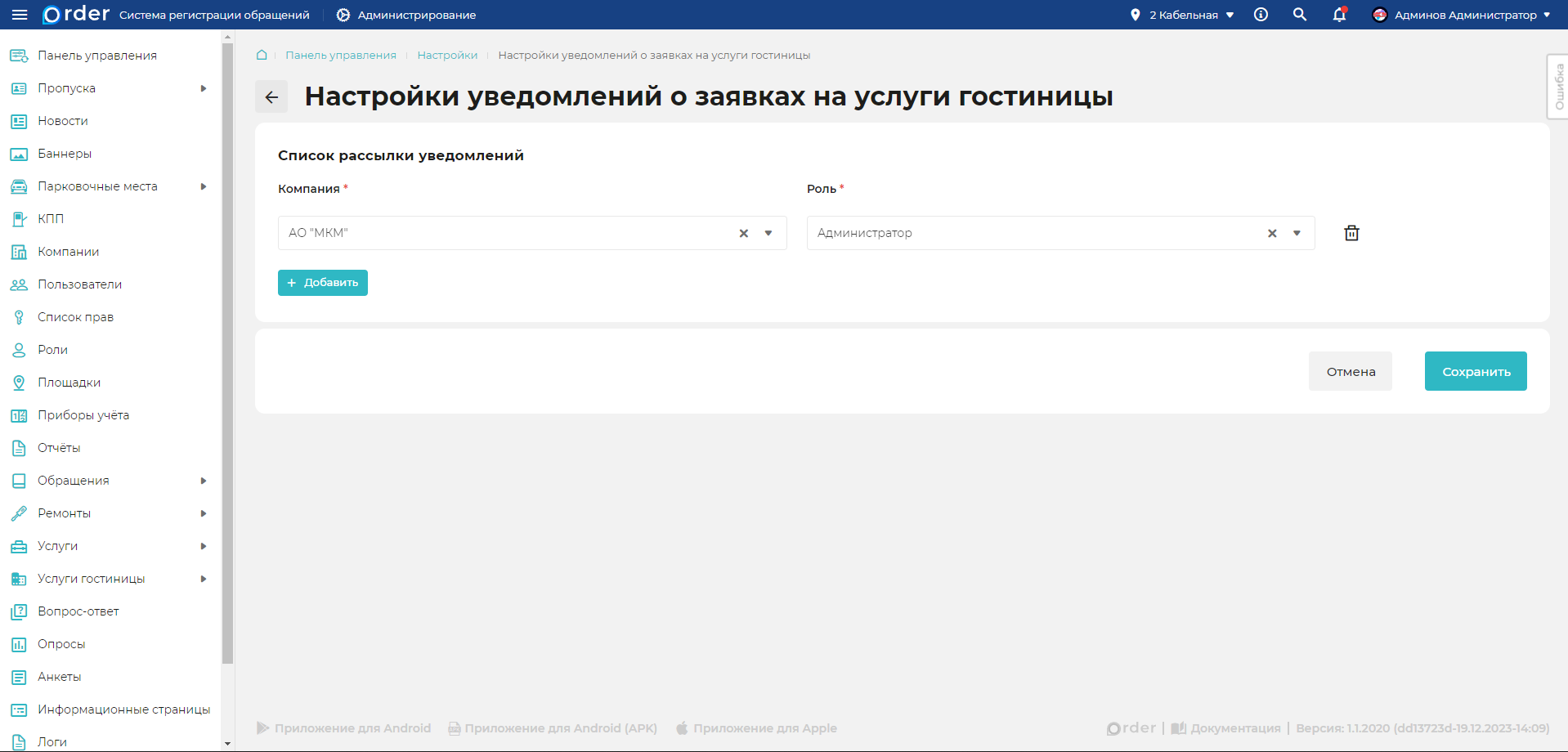Open КПП via its flag icon

17,219
